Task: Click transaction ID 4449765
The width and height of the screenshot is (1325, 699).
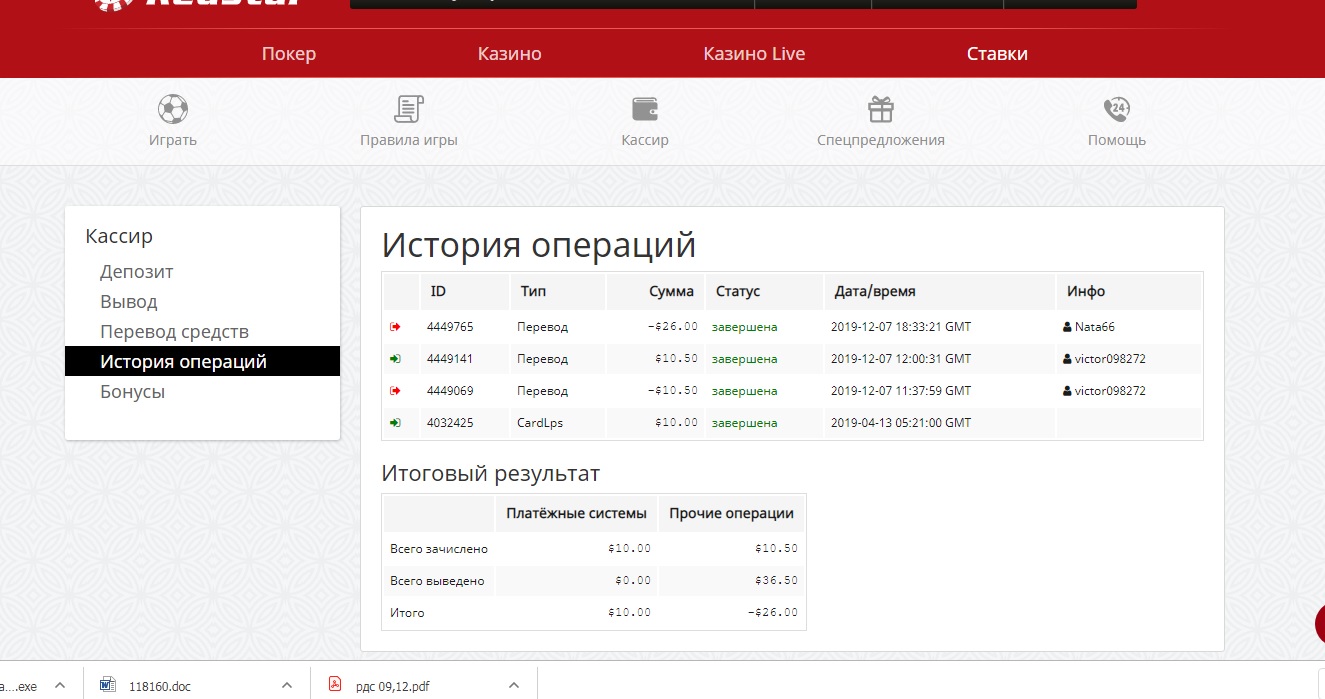Action: (x=450, y=327)
